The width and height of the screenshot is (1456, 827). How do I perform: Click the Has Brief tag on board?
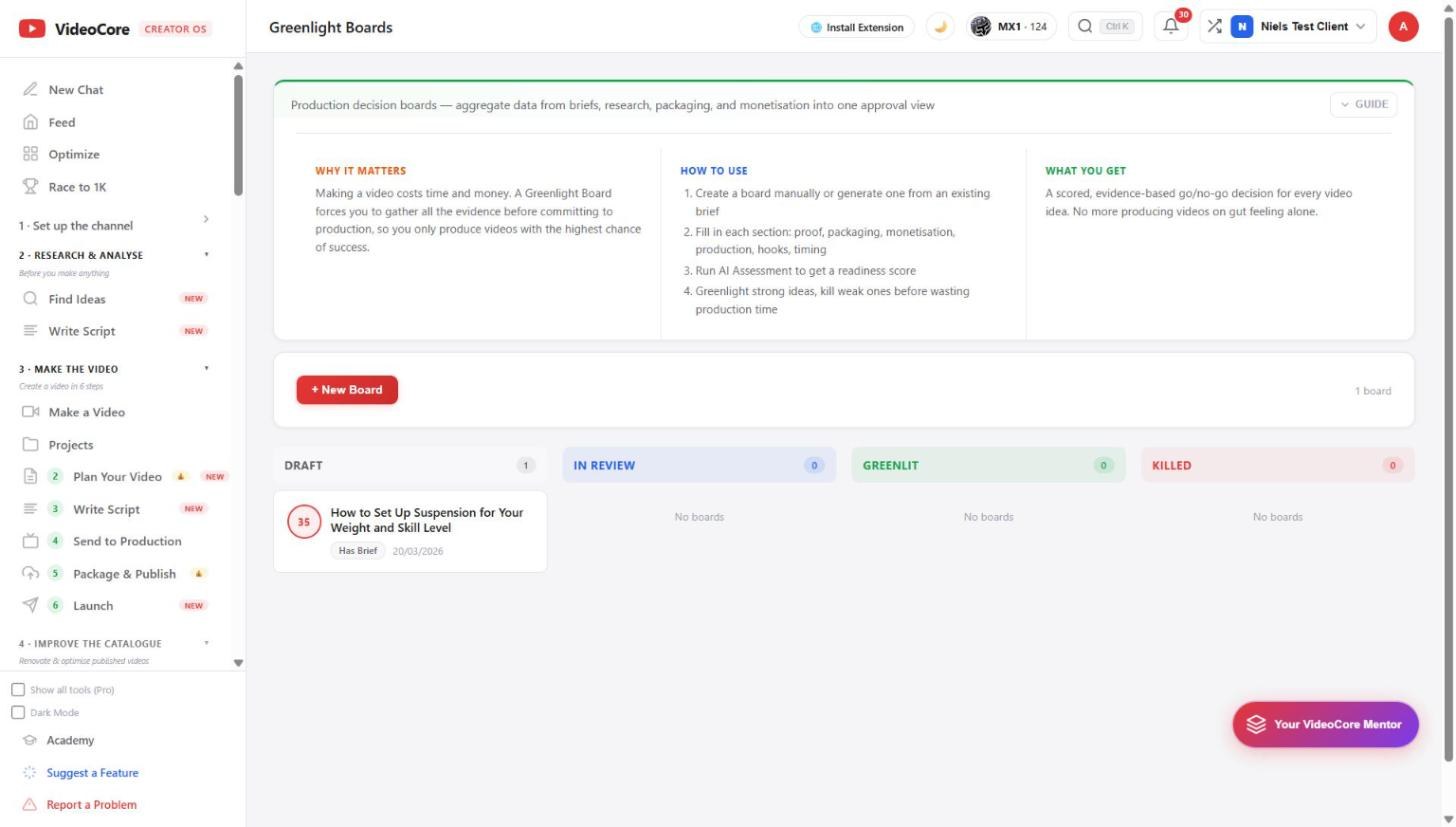[357, 551]
